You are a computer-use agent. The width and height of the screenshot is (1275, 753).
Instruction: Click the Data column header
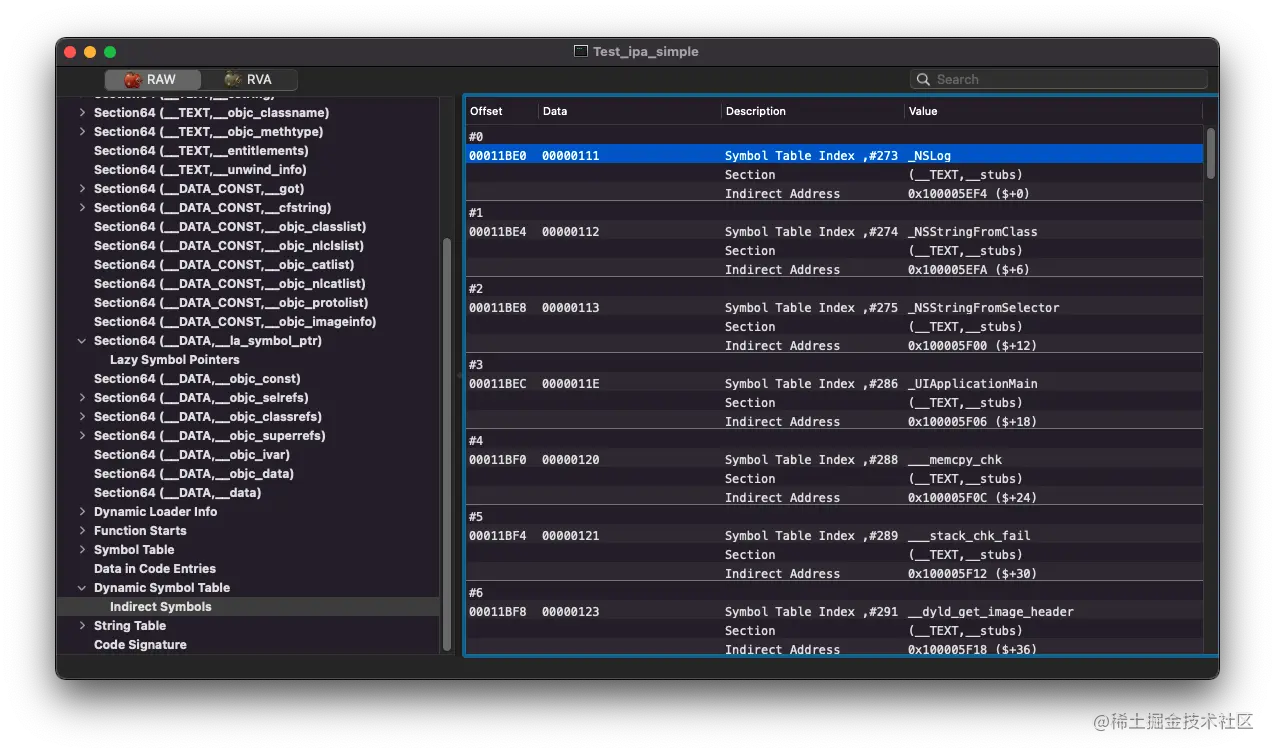630,111
